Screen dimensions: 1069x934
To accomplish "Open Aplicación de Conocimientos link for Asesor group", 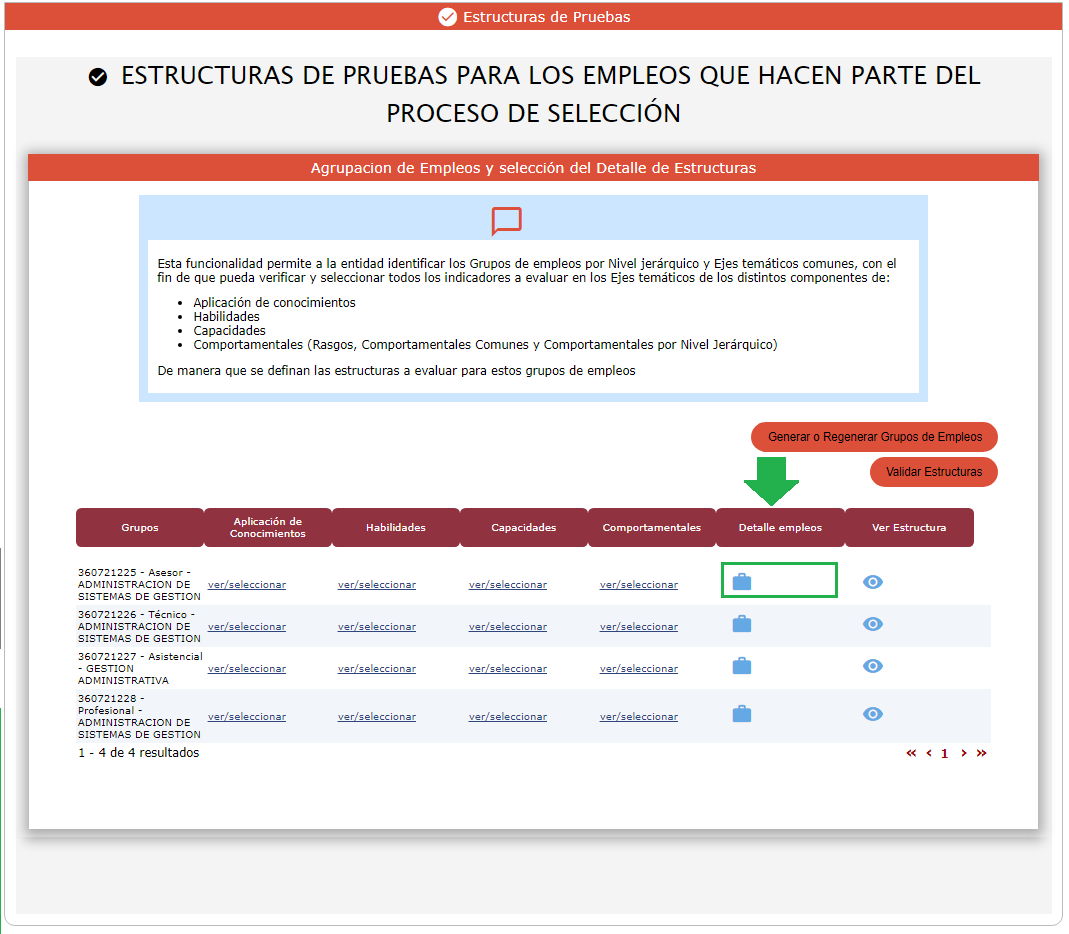I will tap(247, 585).
